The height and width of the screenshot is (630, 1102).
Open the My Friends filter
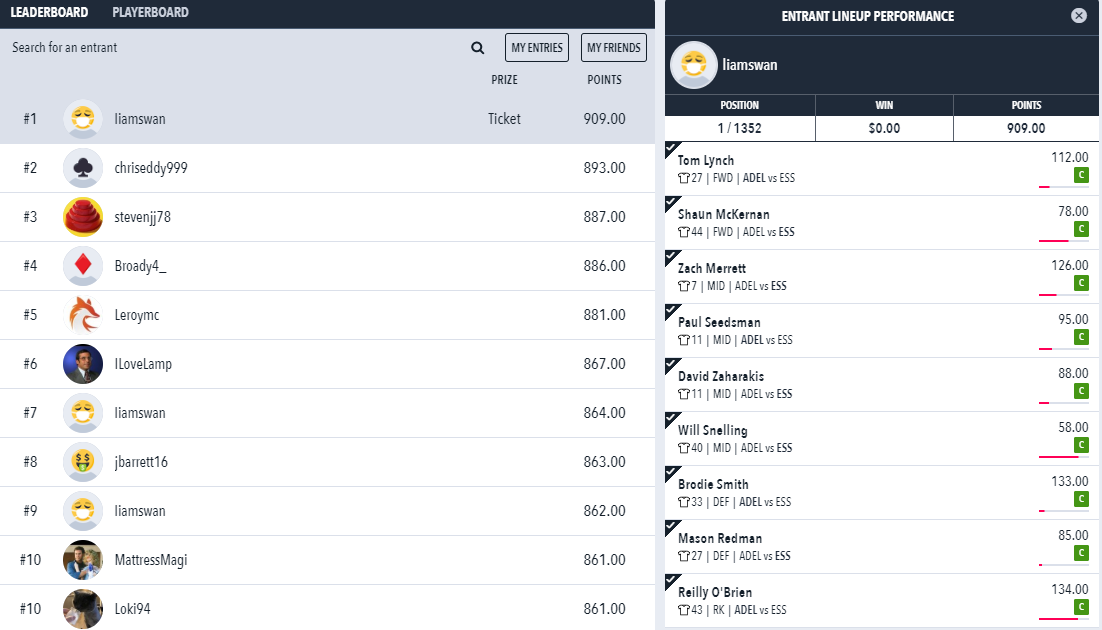click(614, 48)
